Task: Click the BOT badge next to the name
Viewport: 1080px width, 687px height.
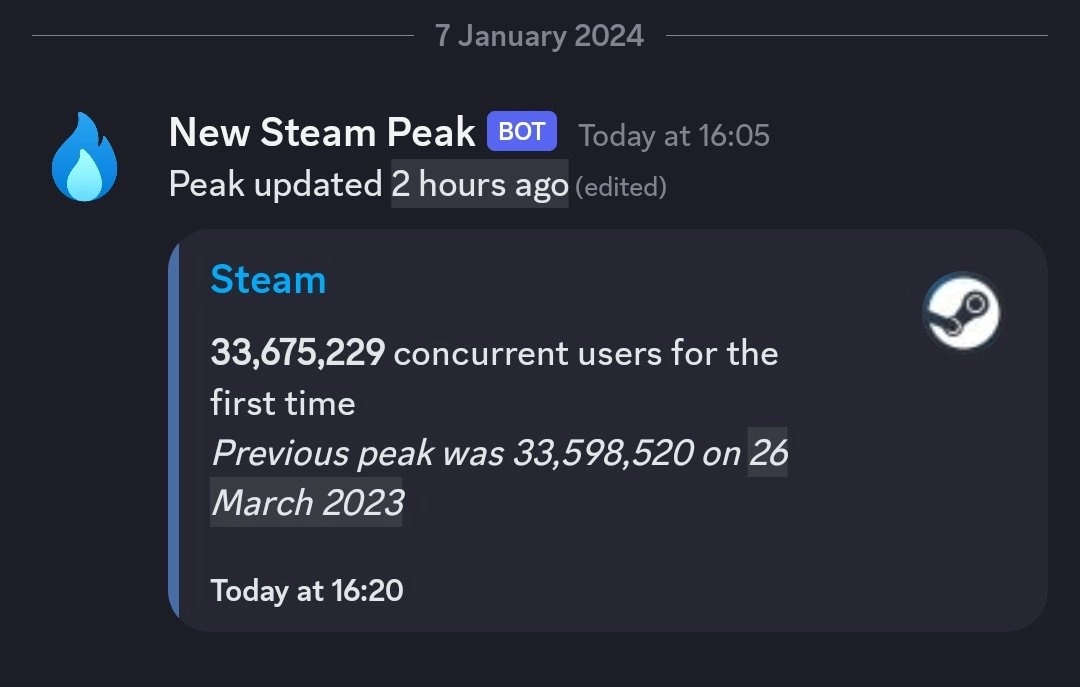Action: pyautogui.click(x=521, y=131)
